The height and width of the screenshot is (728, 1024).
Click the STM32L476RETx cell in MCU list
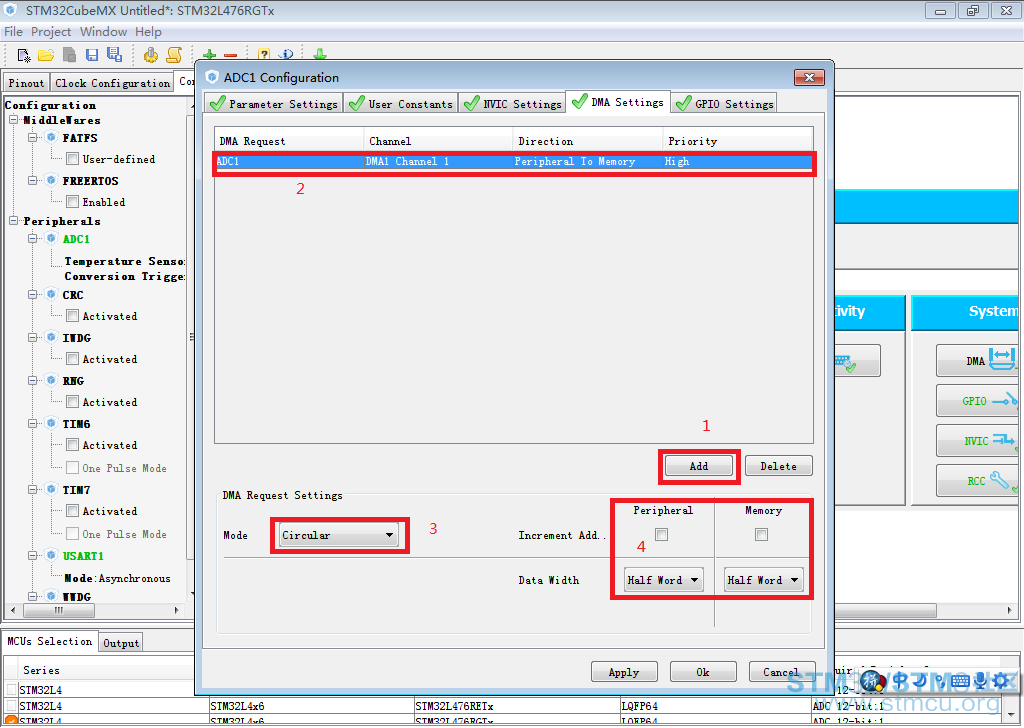click(516, 706)
